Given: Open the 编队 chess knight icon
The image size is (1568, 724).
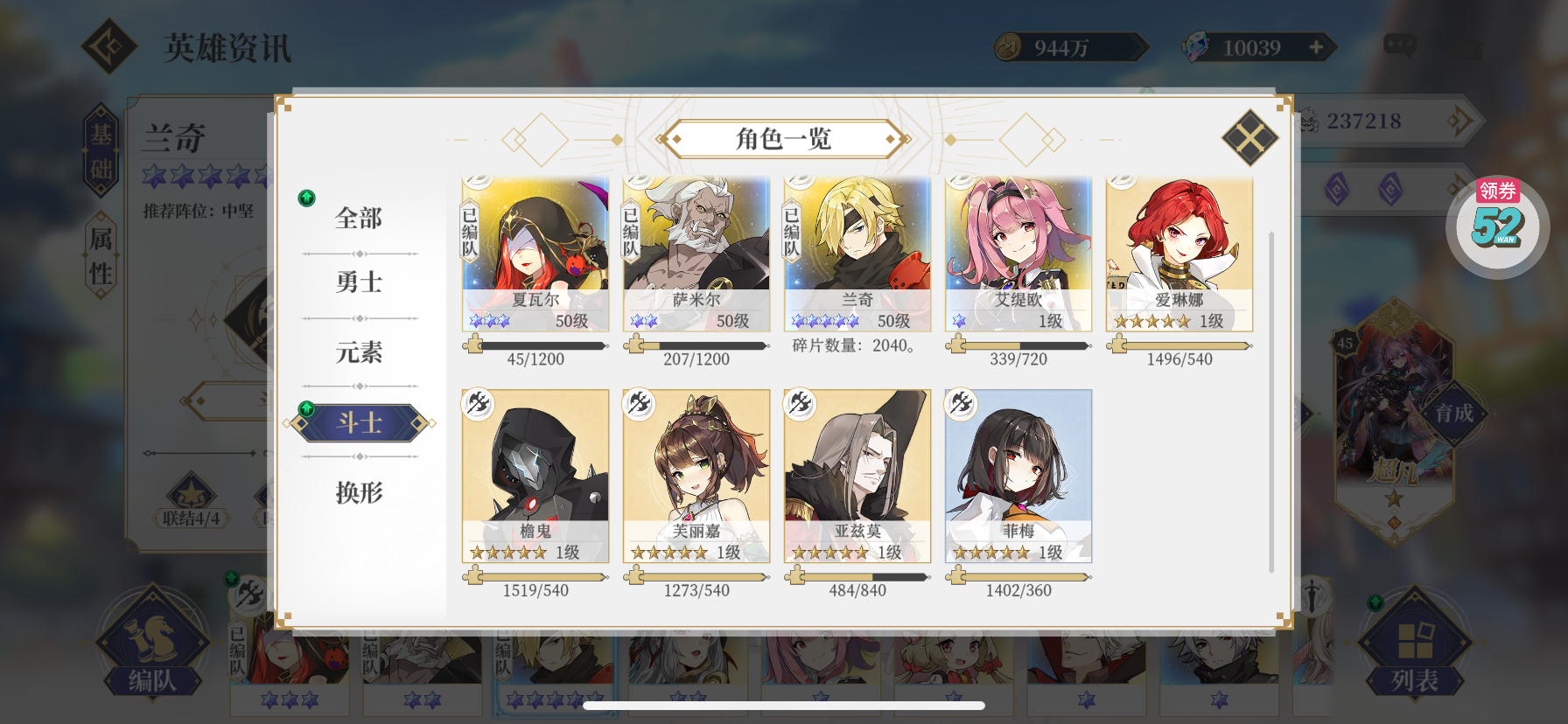Looking at the screenshot, I should 152,642.
